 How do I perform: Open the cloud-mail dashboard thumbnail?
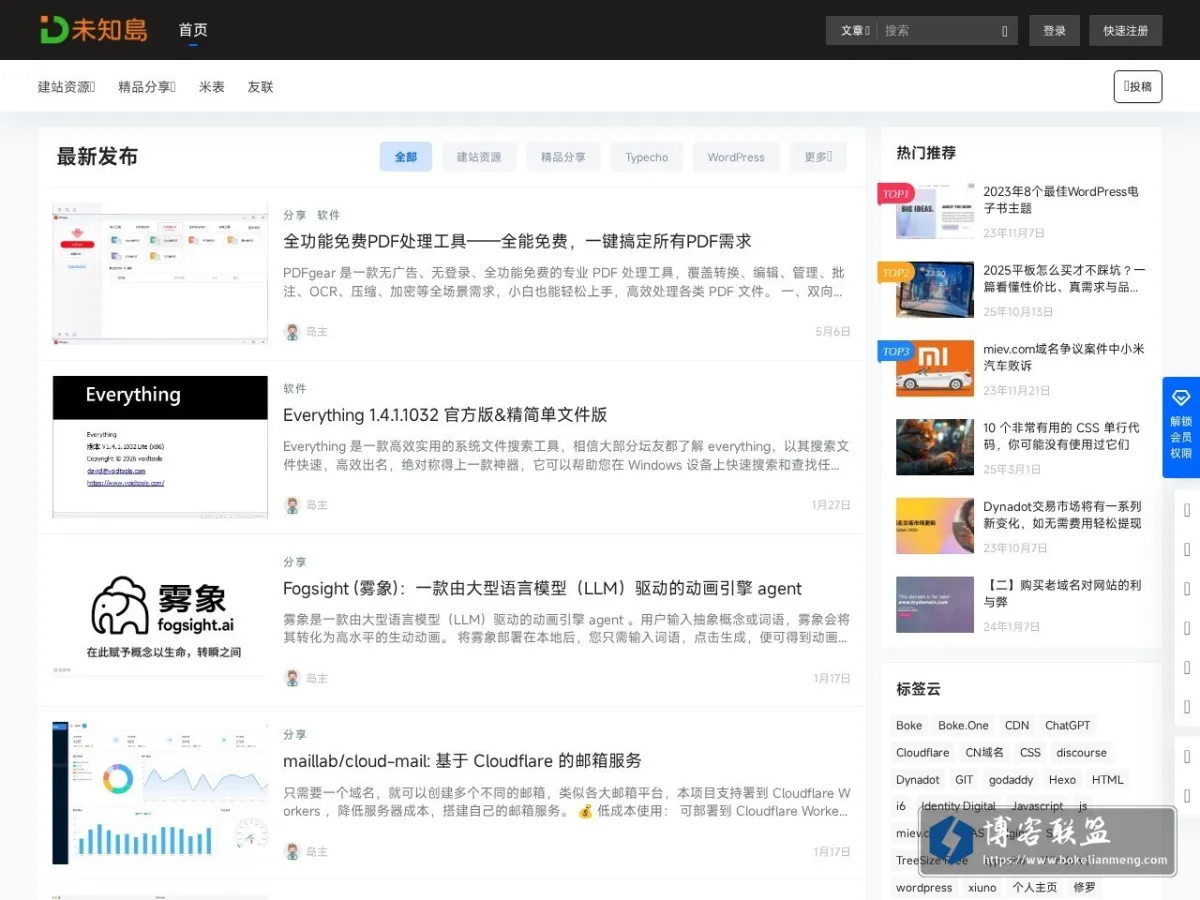(x=160, y=793)
